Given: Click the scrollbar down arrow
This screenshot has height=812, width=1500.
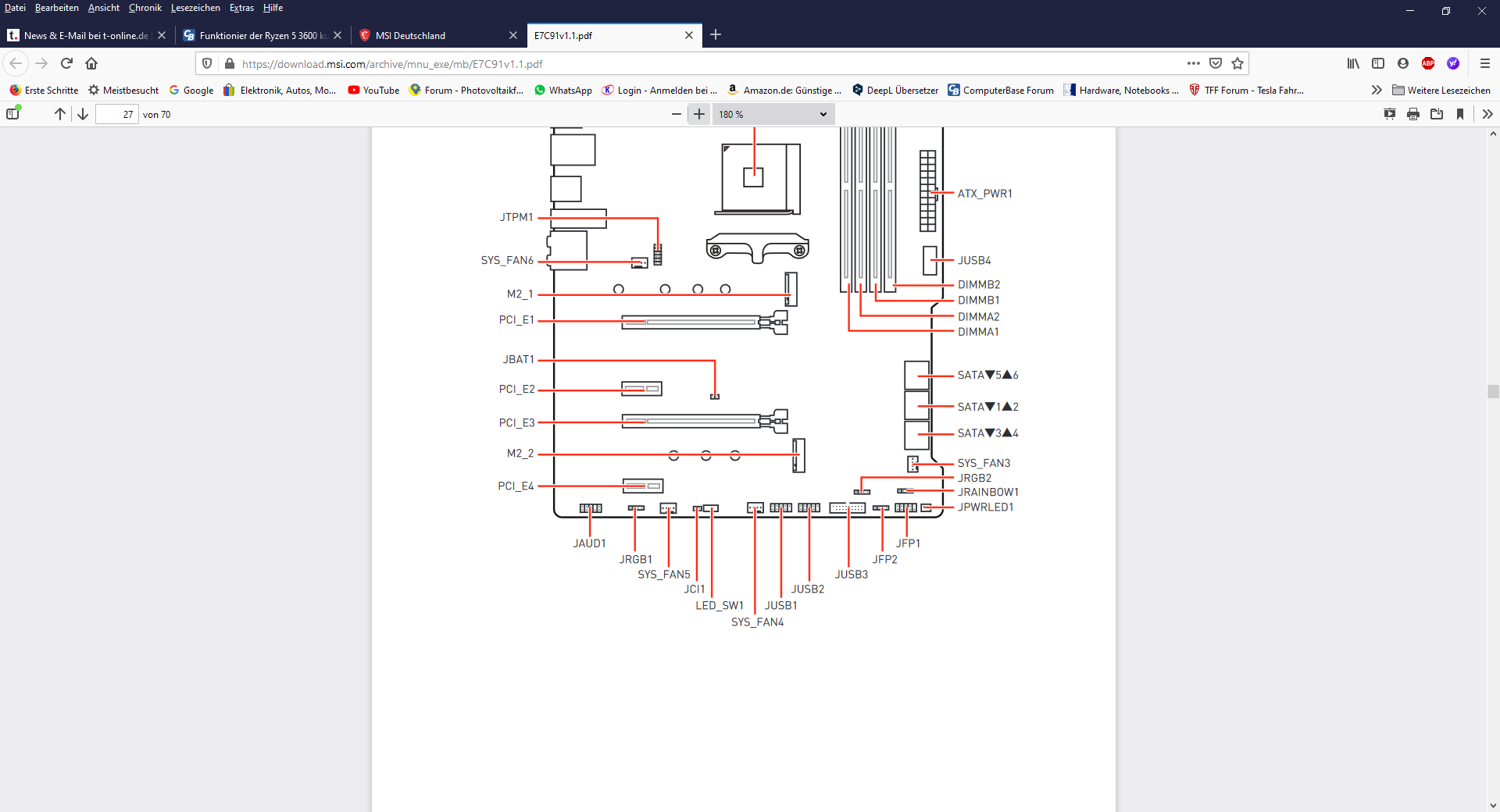Looking at the screenshot, I should coord(1493,805).
